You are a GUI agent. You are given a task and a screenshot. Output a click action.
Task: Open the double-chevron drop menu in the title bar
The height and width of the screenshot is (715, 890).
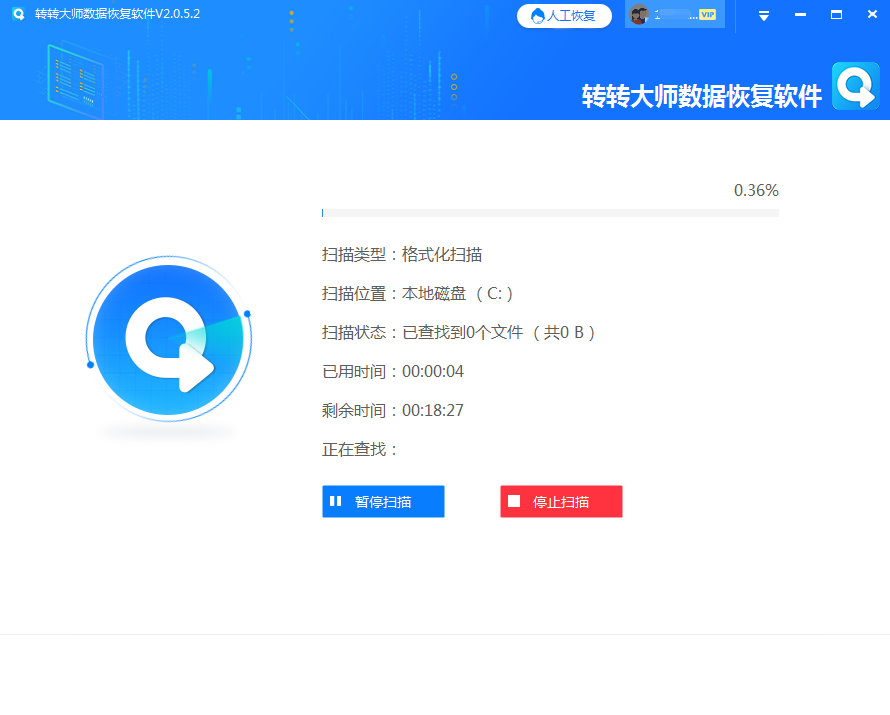(762, 15)
